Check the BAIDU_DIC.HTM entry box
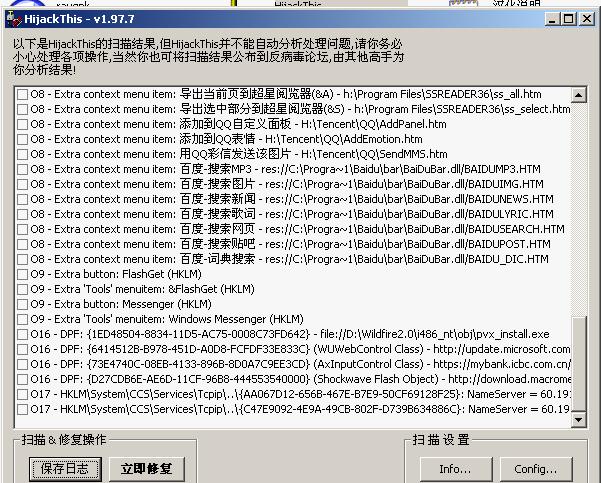The height and width of the screenshot is (483, 601). [x=22, y=260]
